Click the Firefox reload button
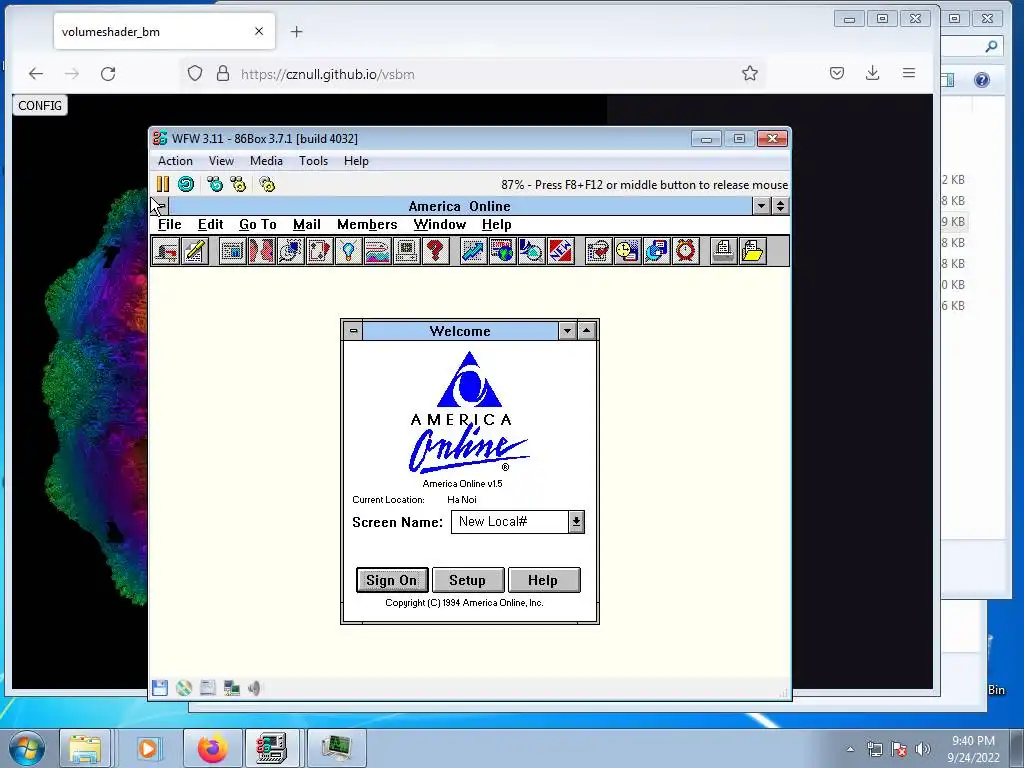This screenshot has height=768, width=1024. tap(108, 74)
